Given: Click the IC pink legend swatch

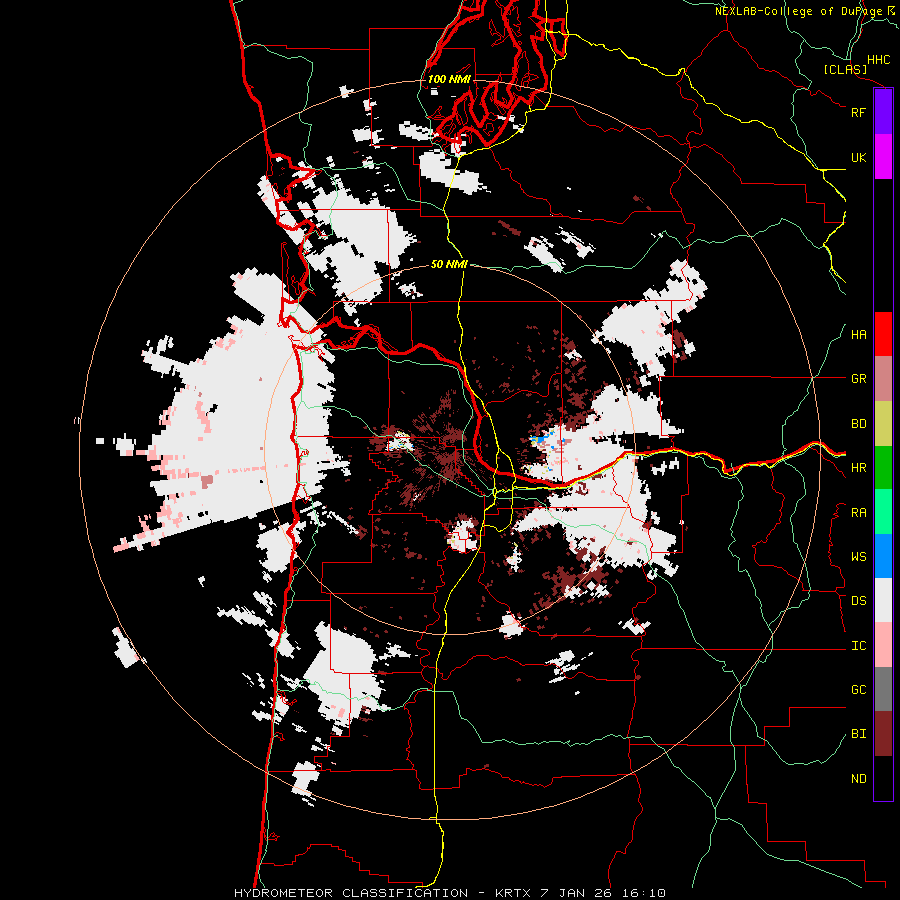Looking at the screenshot, I should click(x=883, y=645).
